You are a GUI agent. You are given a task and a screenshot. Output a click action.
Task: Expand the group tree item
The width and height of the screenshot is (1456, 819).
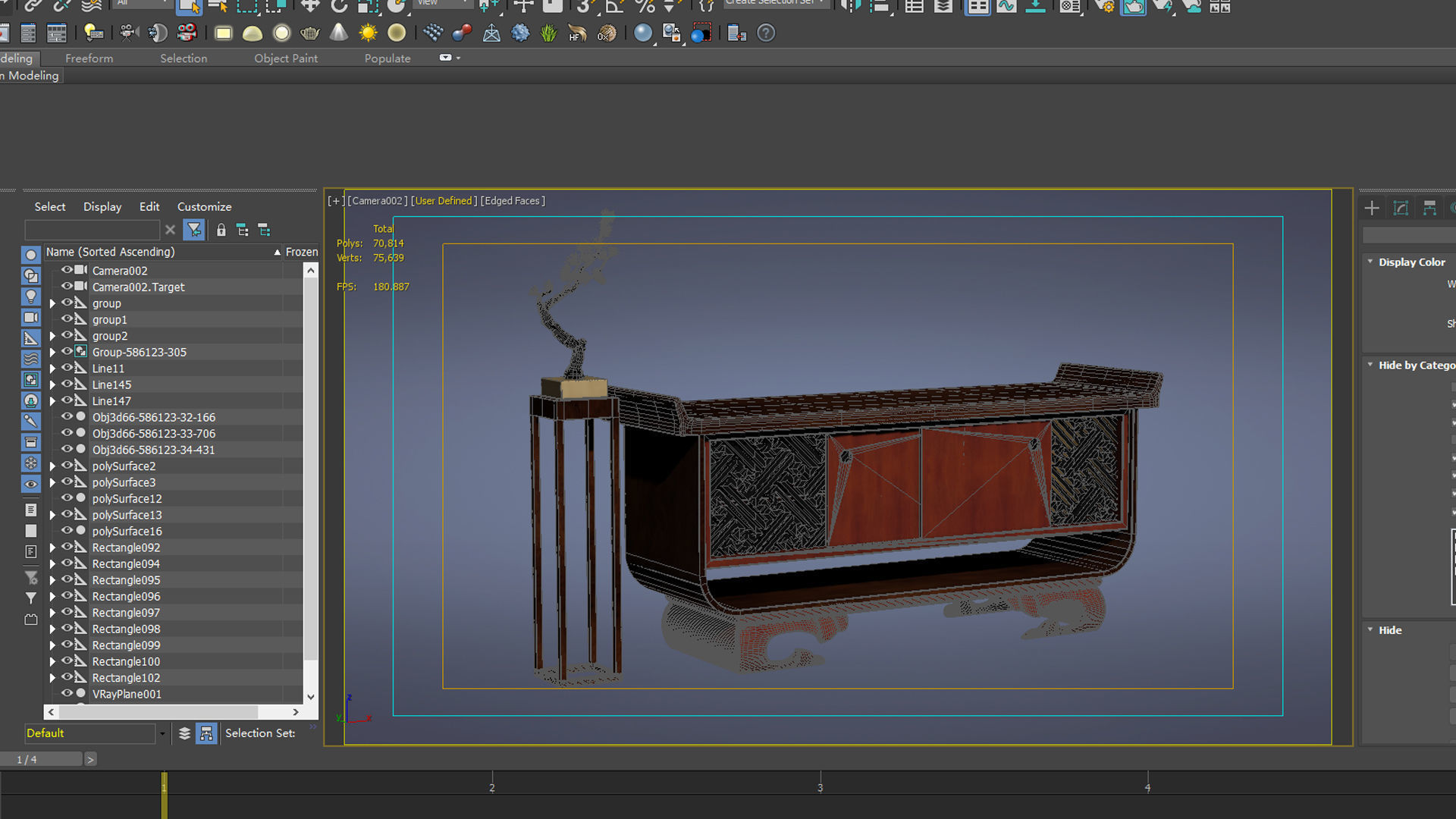pos(52,303)
